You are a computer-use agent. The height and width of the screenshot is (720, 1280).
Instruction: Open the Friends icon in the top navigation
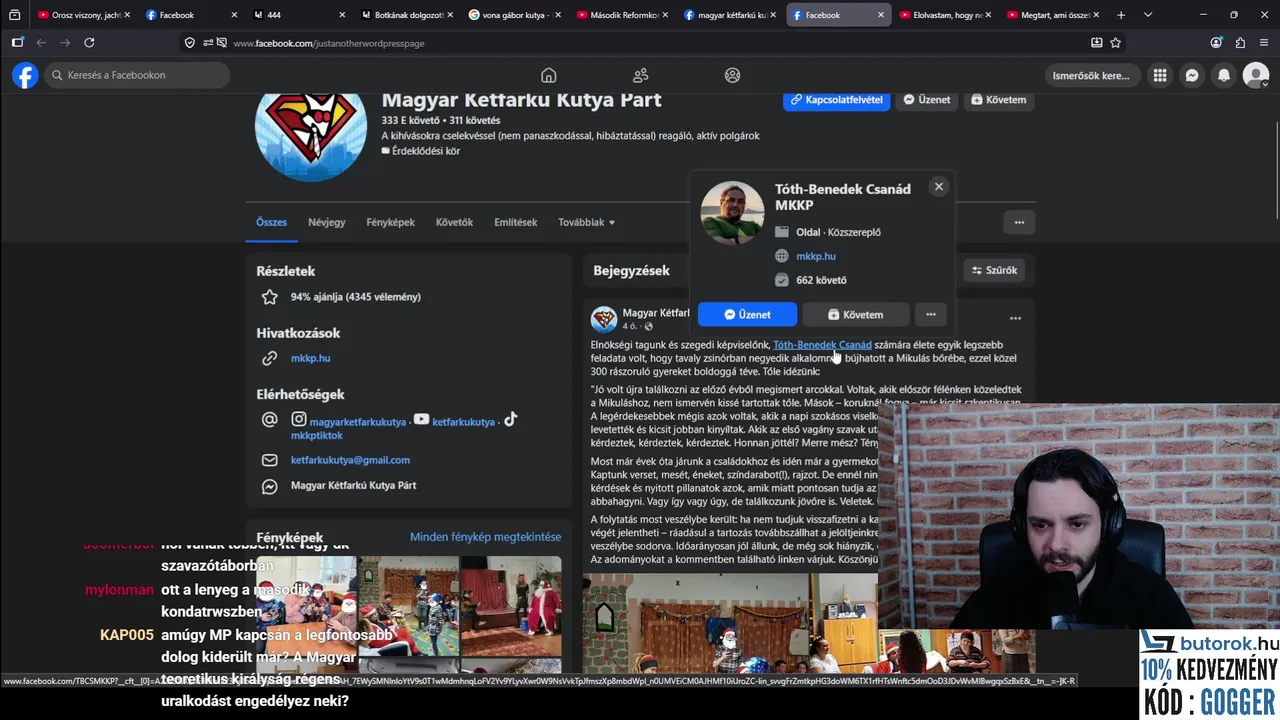point(641,75)
